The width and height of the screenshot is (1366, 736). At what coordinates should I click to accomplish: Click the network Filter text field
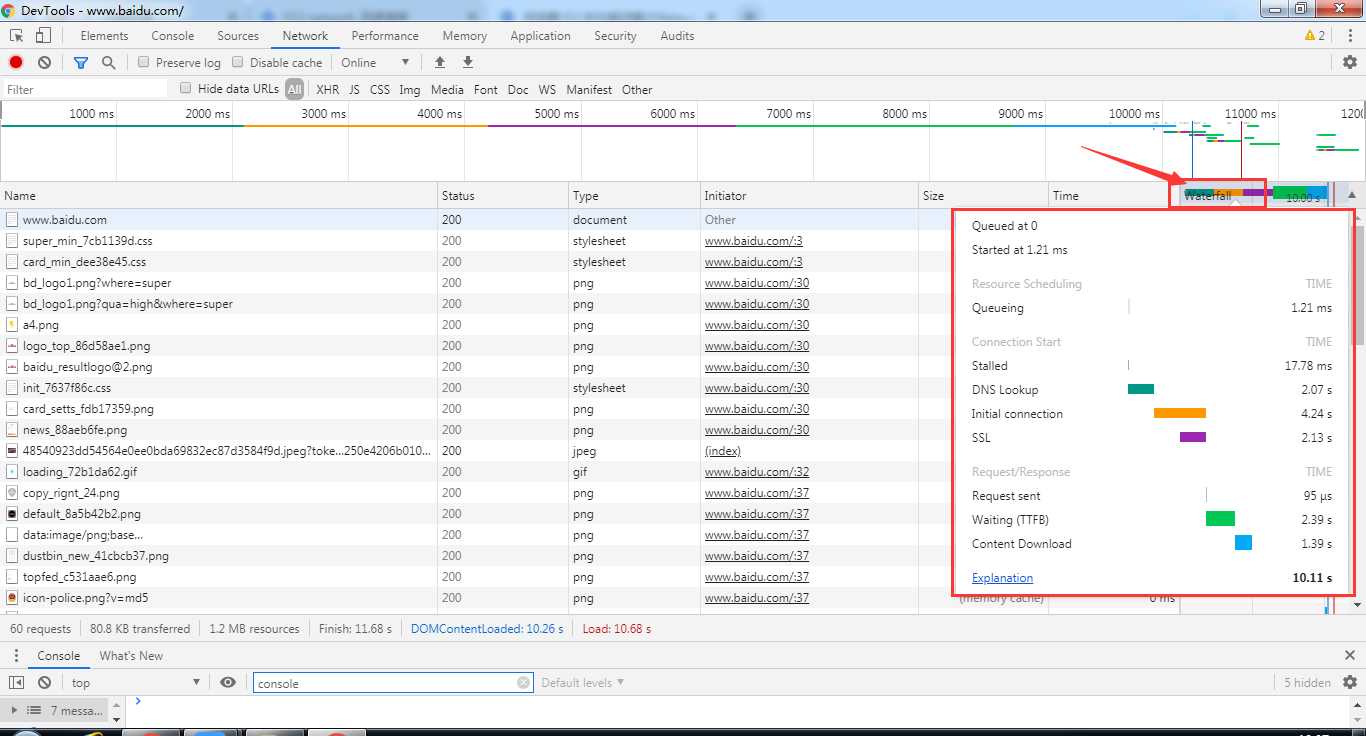tap(85, 89)
